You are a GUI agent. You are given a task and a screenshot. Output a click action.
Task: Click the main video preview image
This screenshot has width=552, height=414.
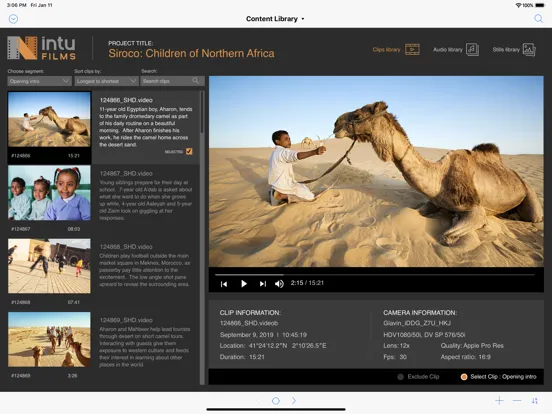point(376,171)
